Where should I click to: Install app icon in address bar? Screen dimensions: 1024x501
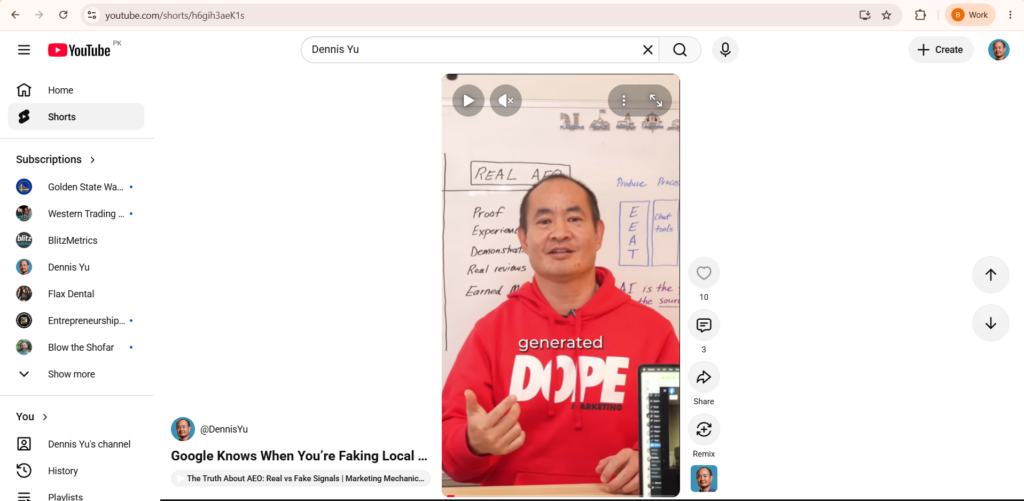[865, 15]
